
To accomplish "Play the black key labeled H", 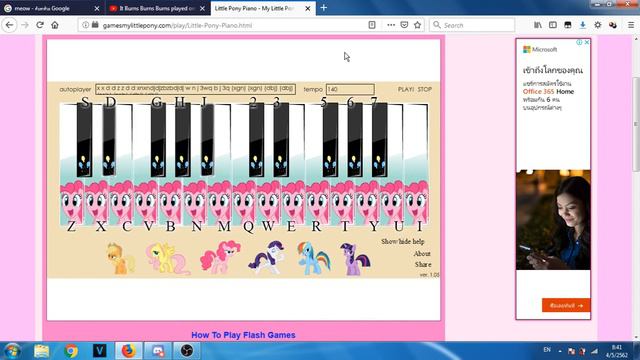I will (x=183, y=140).
